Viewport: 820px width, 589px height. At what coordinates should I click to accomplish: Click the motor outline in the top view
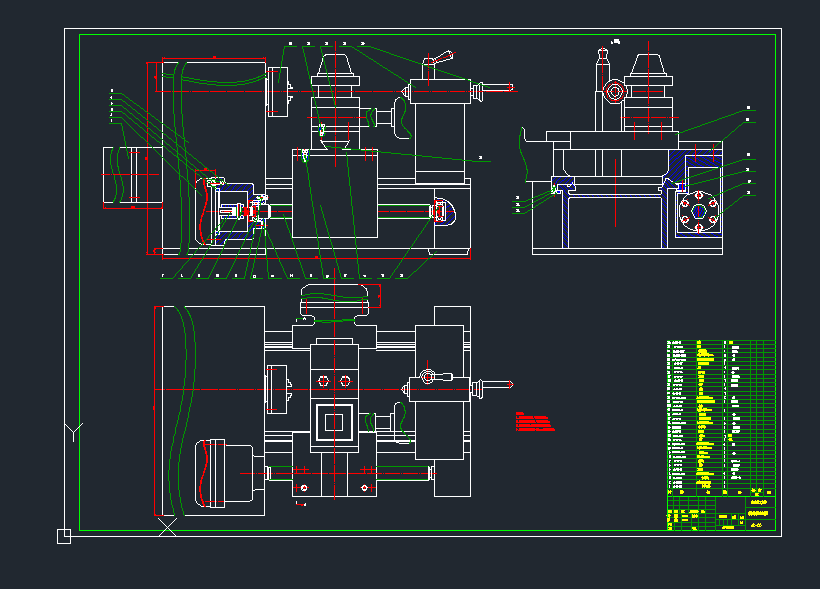point(228,472)
